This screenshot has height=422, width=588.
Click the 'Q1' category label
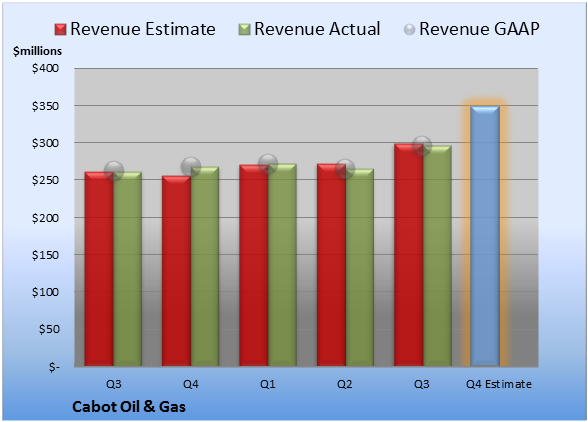[x=268, y=384]
